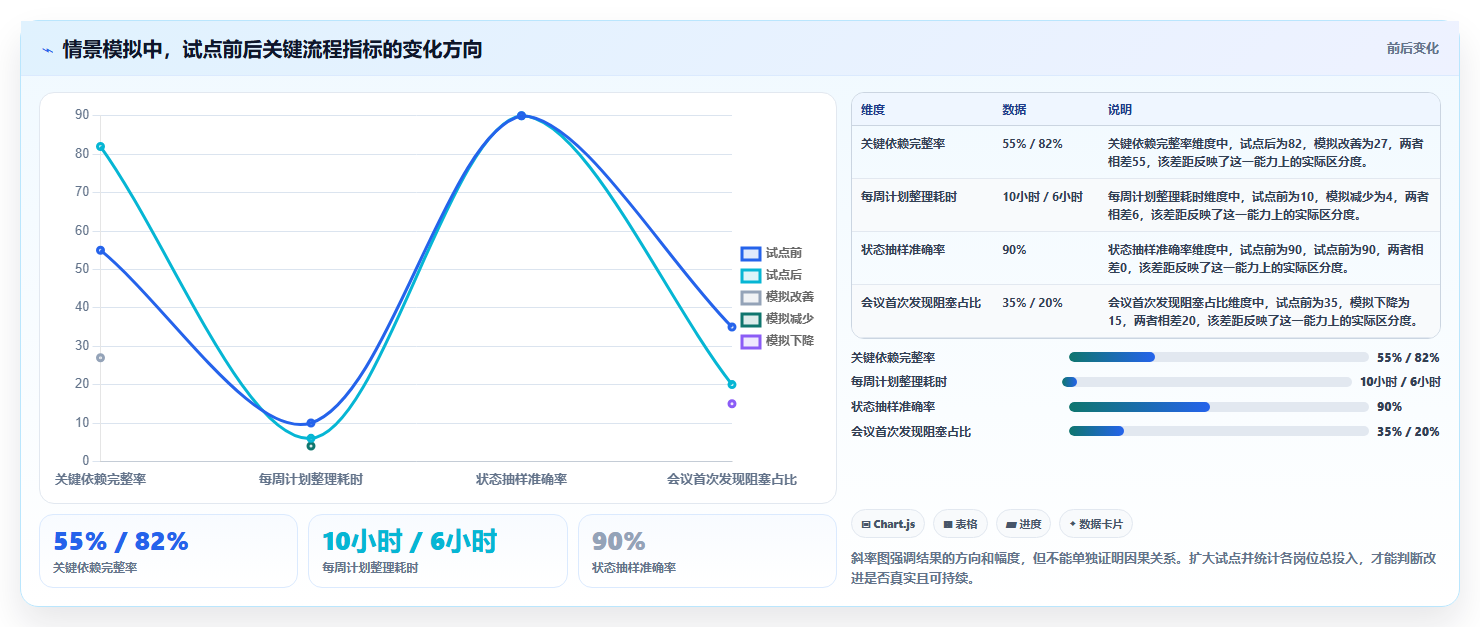Viewport: 1480px width, 627px height.
Task: Click the purple 模拟下降 point at 15
Action: [x=732, y=404]
